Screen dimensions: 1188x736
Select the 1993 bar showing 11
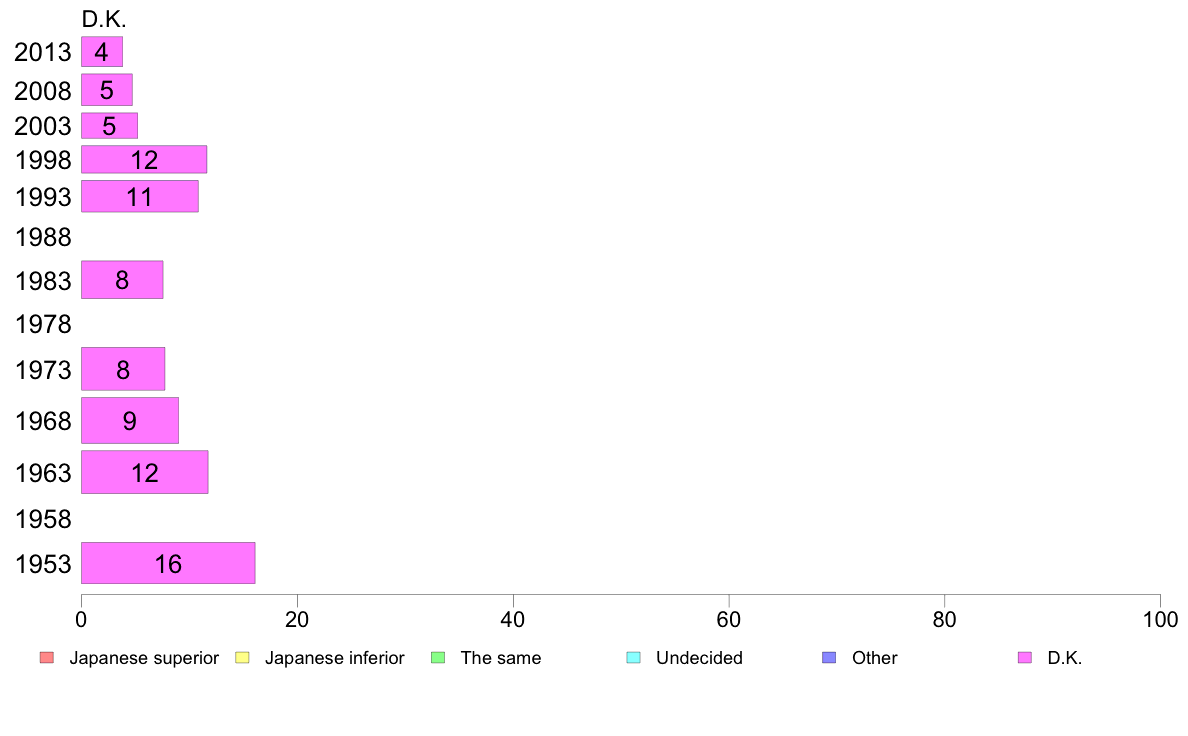click(x=139, y=196)
